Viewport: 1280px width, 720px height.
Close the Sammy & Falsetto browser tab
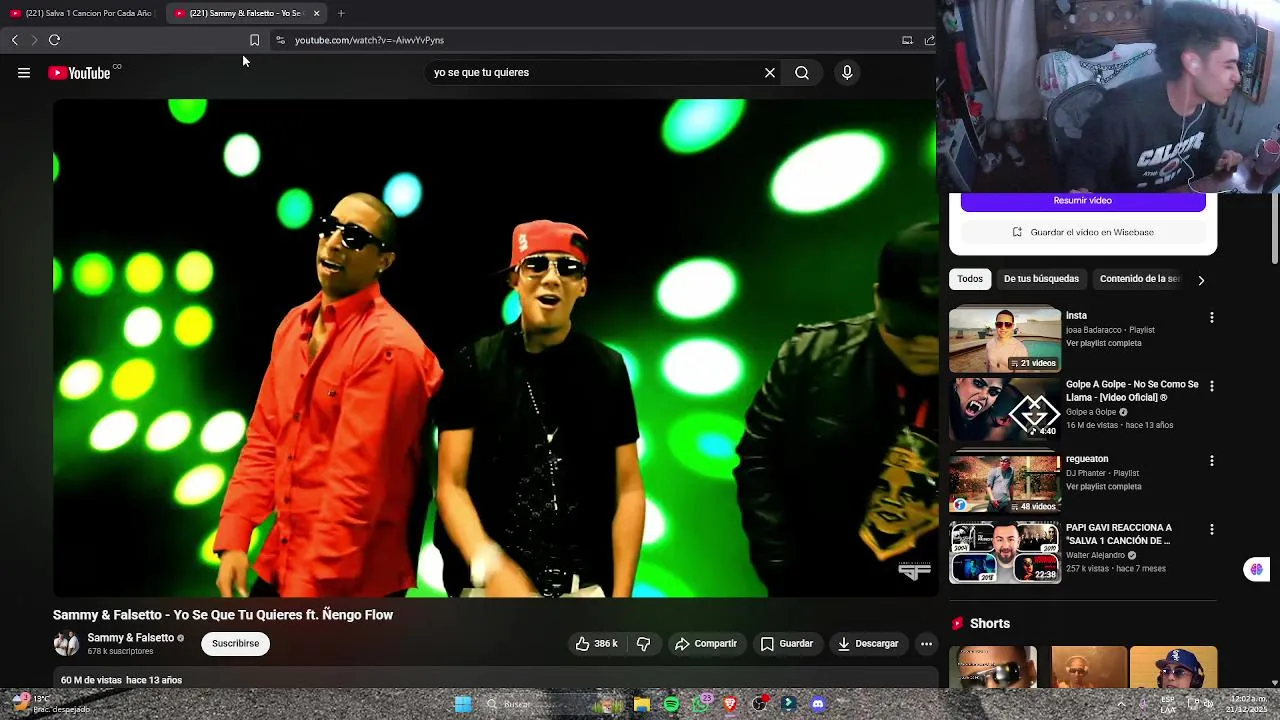coord(316,13)
